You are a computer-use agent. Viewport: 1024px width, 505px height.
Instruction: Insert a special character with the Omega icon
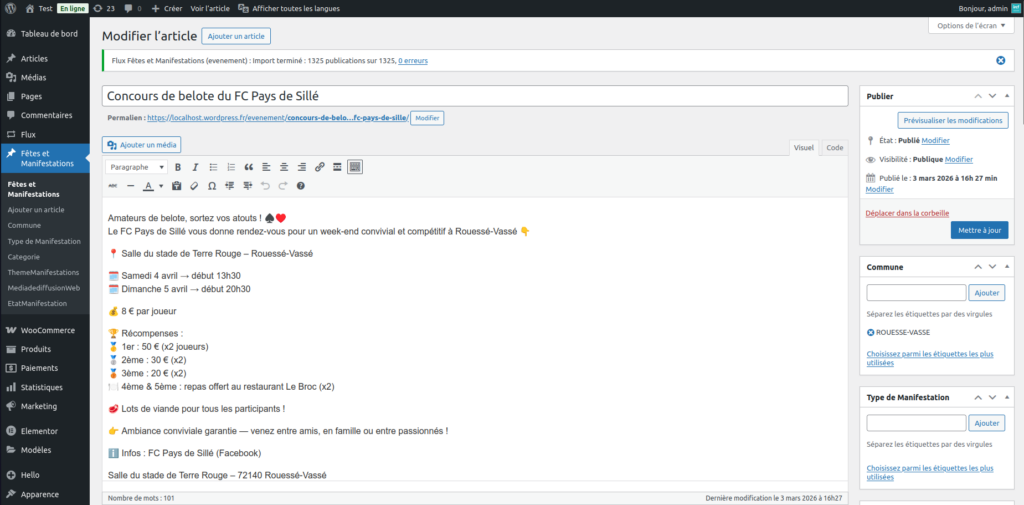click(x=212, y=186)
